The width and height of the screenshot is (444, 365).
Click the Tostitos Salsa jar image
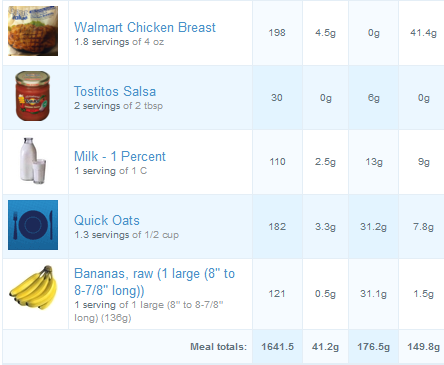tap(33, 96)
